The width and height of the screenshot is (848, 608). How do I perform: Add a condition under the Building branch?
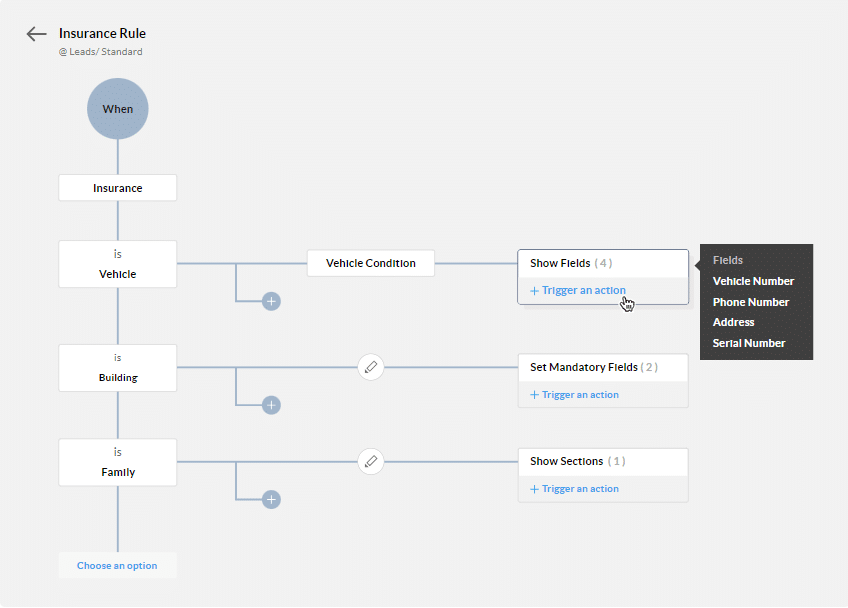(270, 404)
